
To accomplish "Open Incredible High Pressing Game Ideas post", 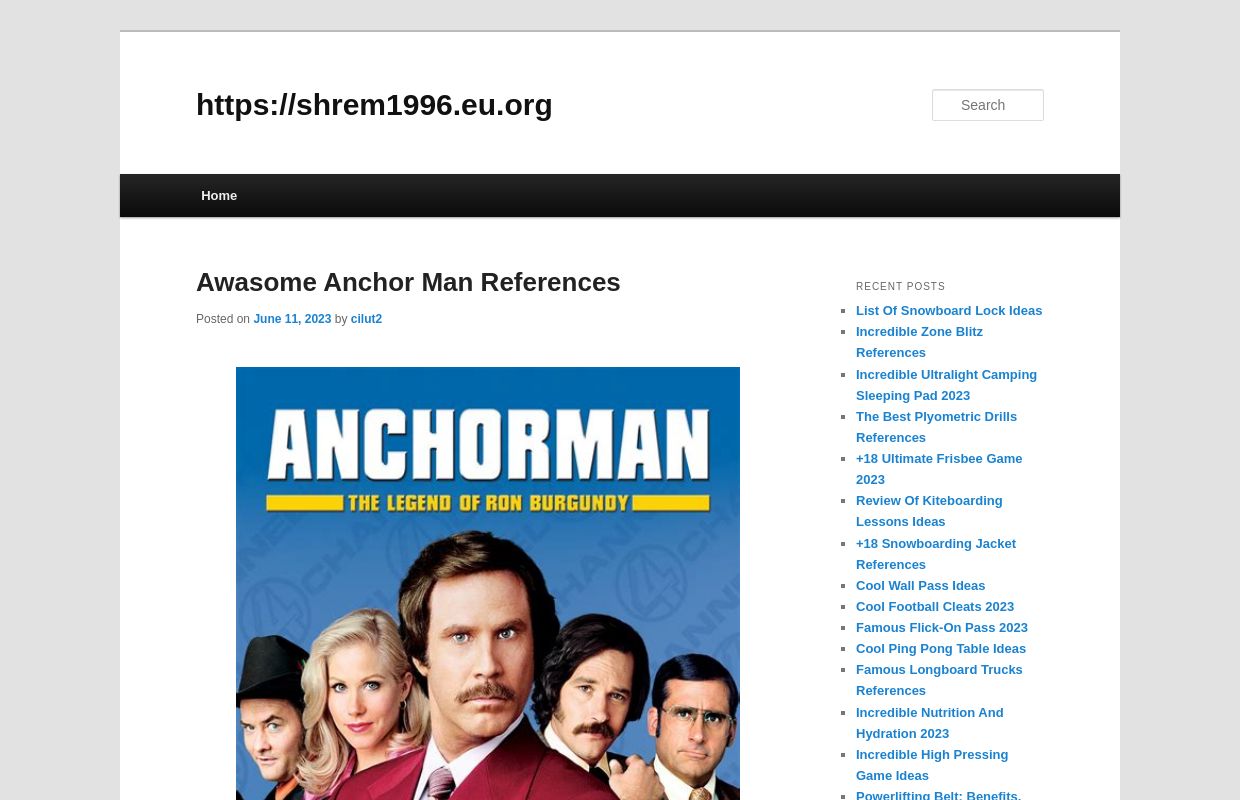I will point(932,765).
